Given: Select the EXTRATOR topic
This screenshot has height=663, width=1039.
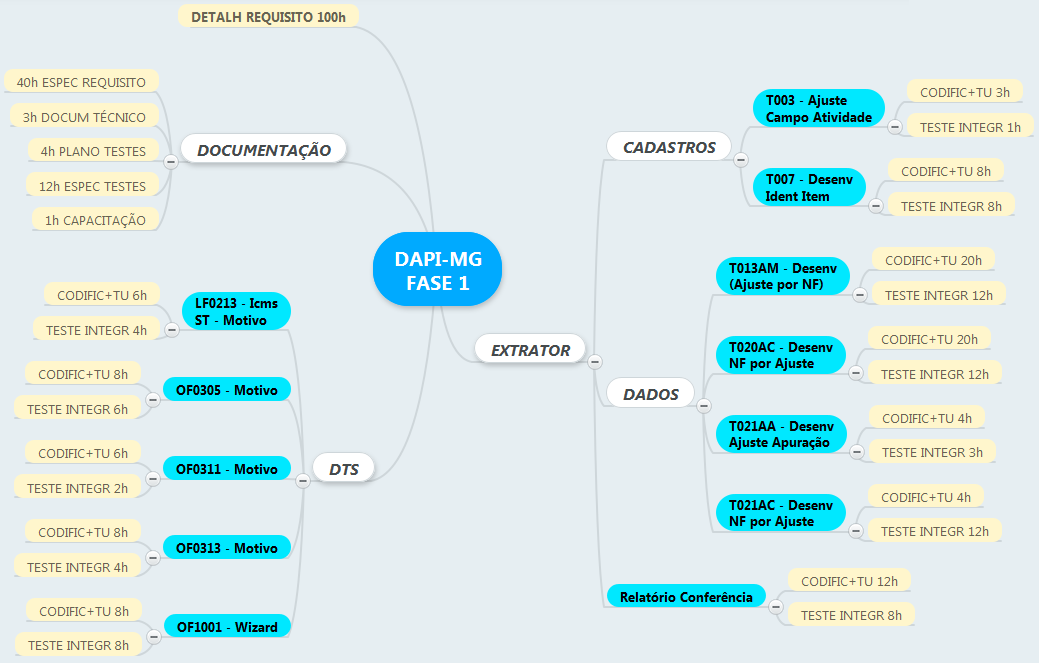Looking at the screenshot, I should pyautogui.click(x=530, y=350).
